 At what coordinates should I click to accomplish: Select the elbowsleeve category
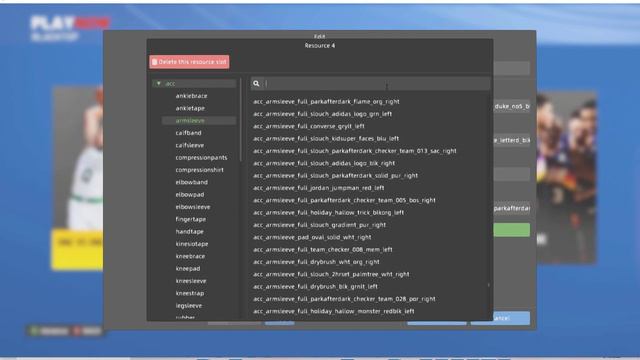click(193, 207)
